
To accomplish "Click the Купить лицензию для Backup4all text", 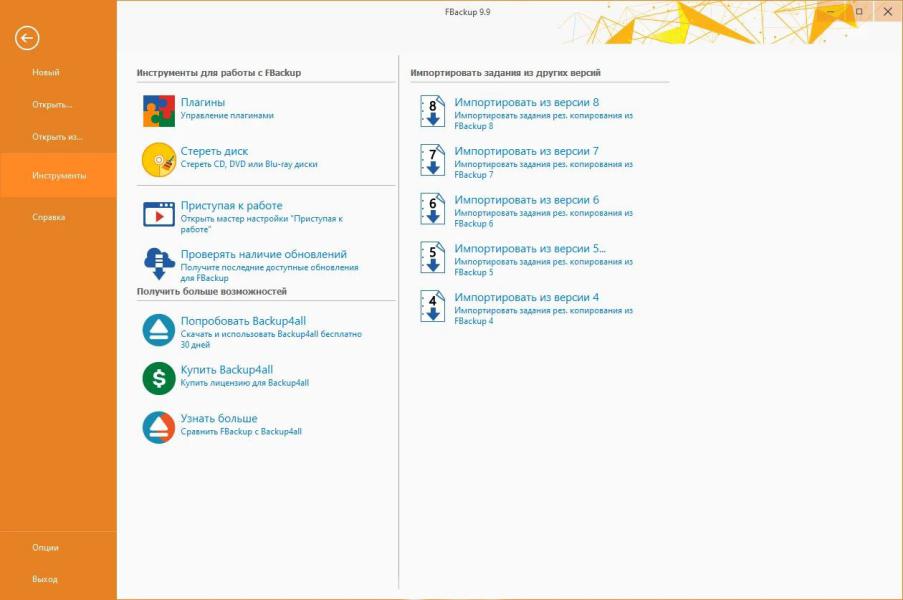I will pos(245,383).
